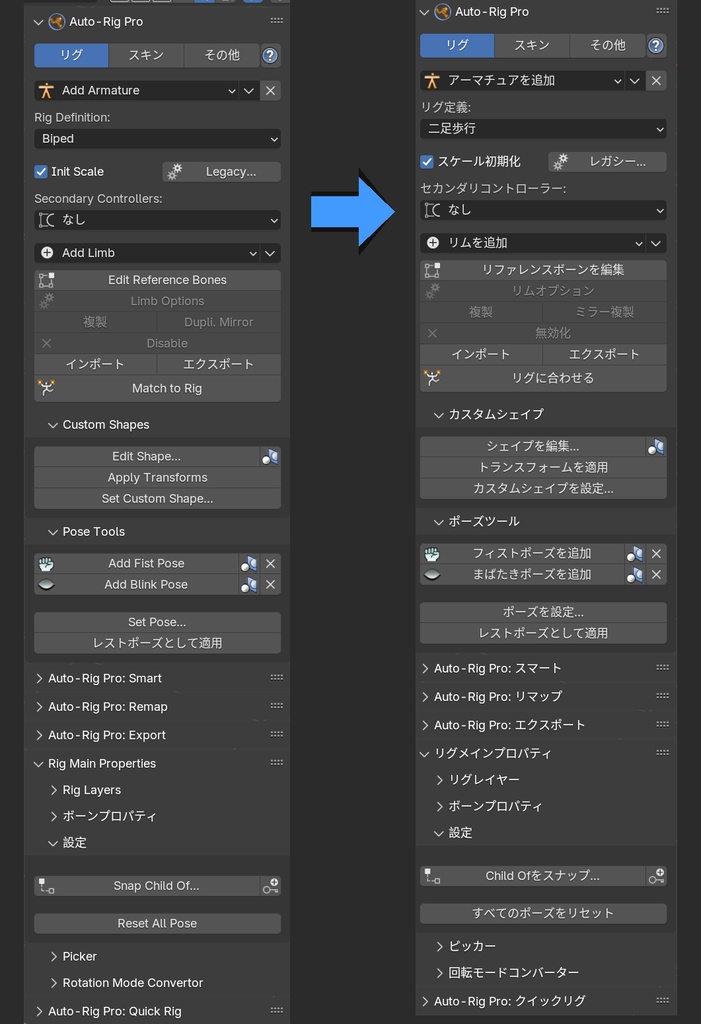Switch to リグ tab in Japanese panel
Image resolution: width=701 pixels, height=1024 pixels.
coord(457,46)
